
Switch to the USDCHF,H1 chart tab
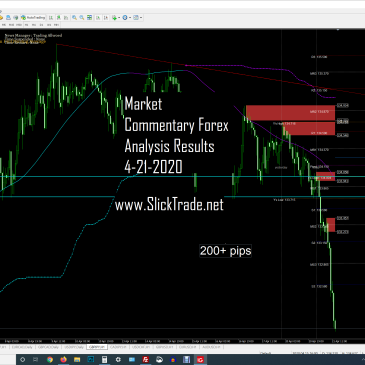pyautogui.click(x=141, y=347)
